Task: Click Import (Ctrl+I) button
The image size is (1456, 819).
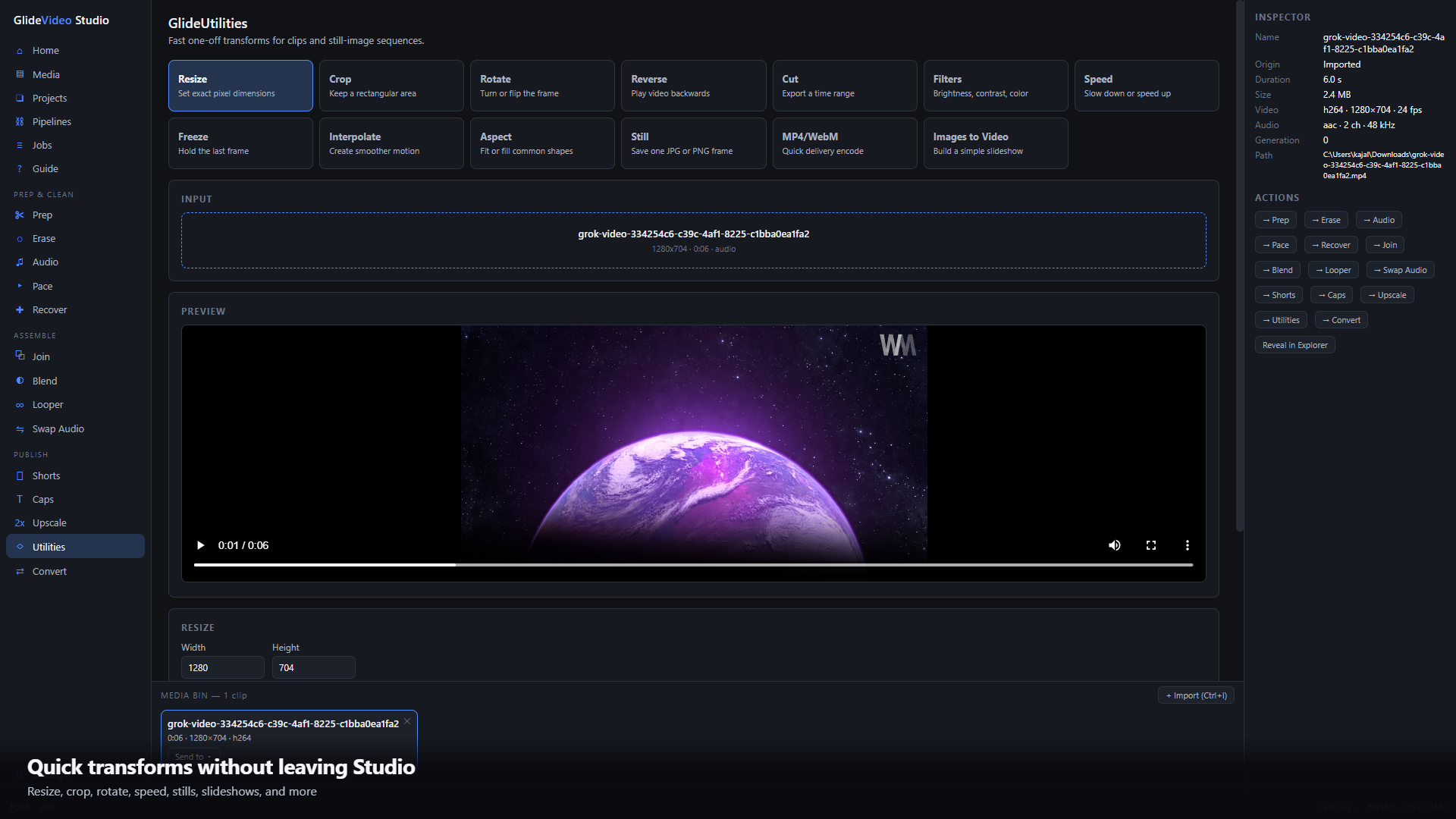Action: point(1196,695)
